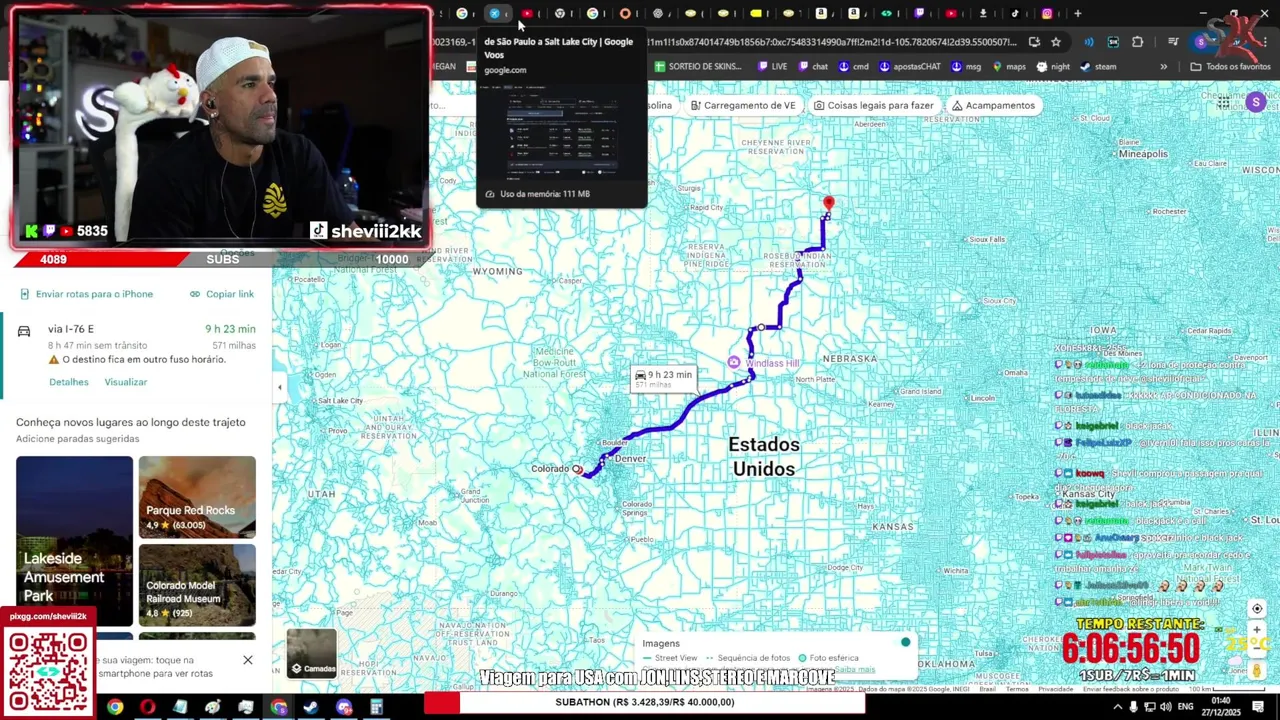Click the address bar URL
This screenshot has height=720, width=1280.
[x=830, y=42]
